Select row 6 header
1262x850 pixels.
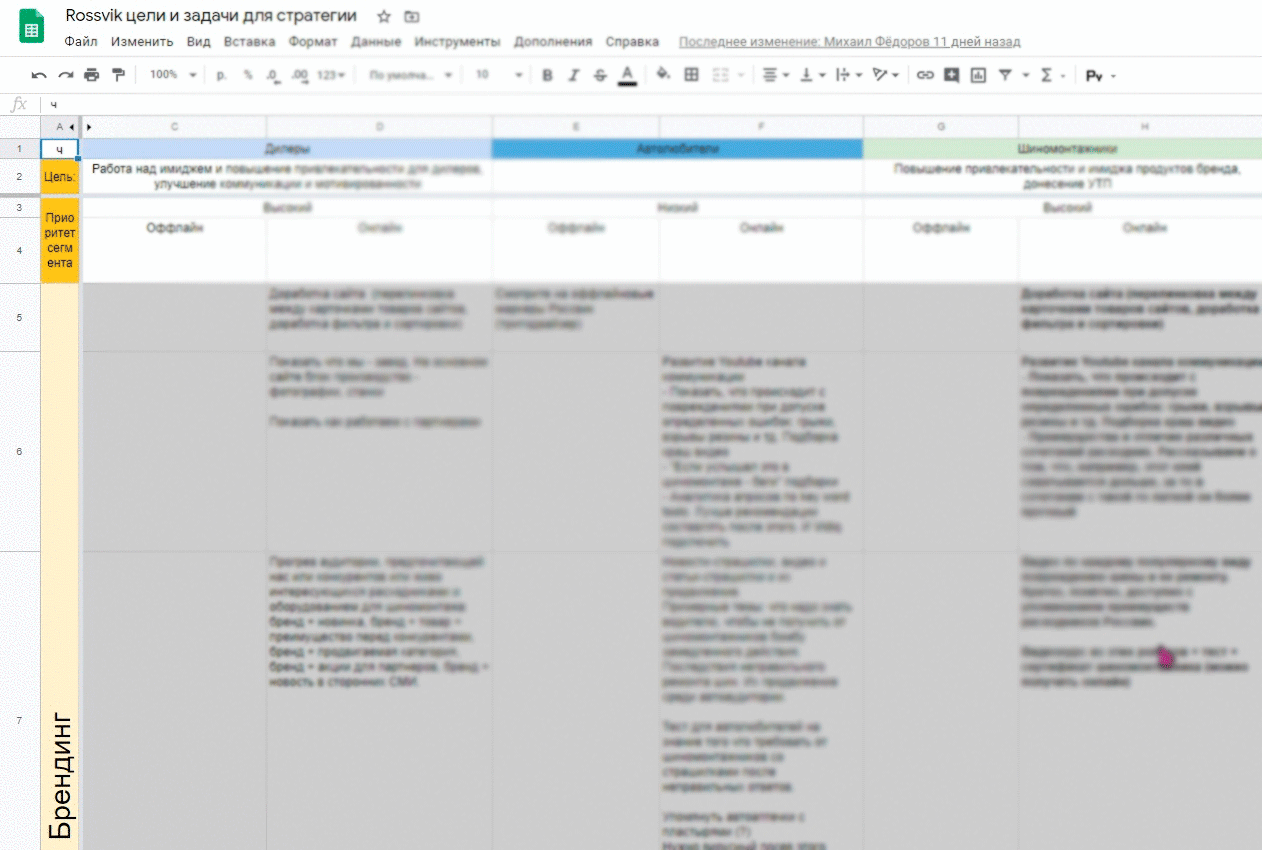coord(20,451)
